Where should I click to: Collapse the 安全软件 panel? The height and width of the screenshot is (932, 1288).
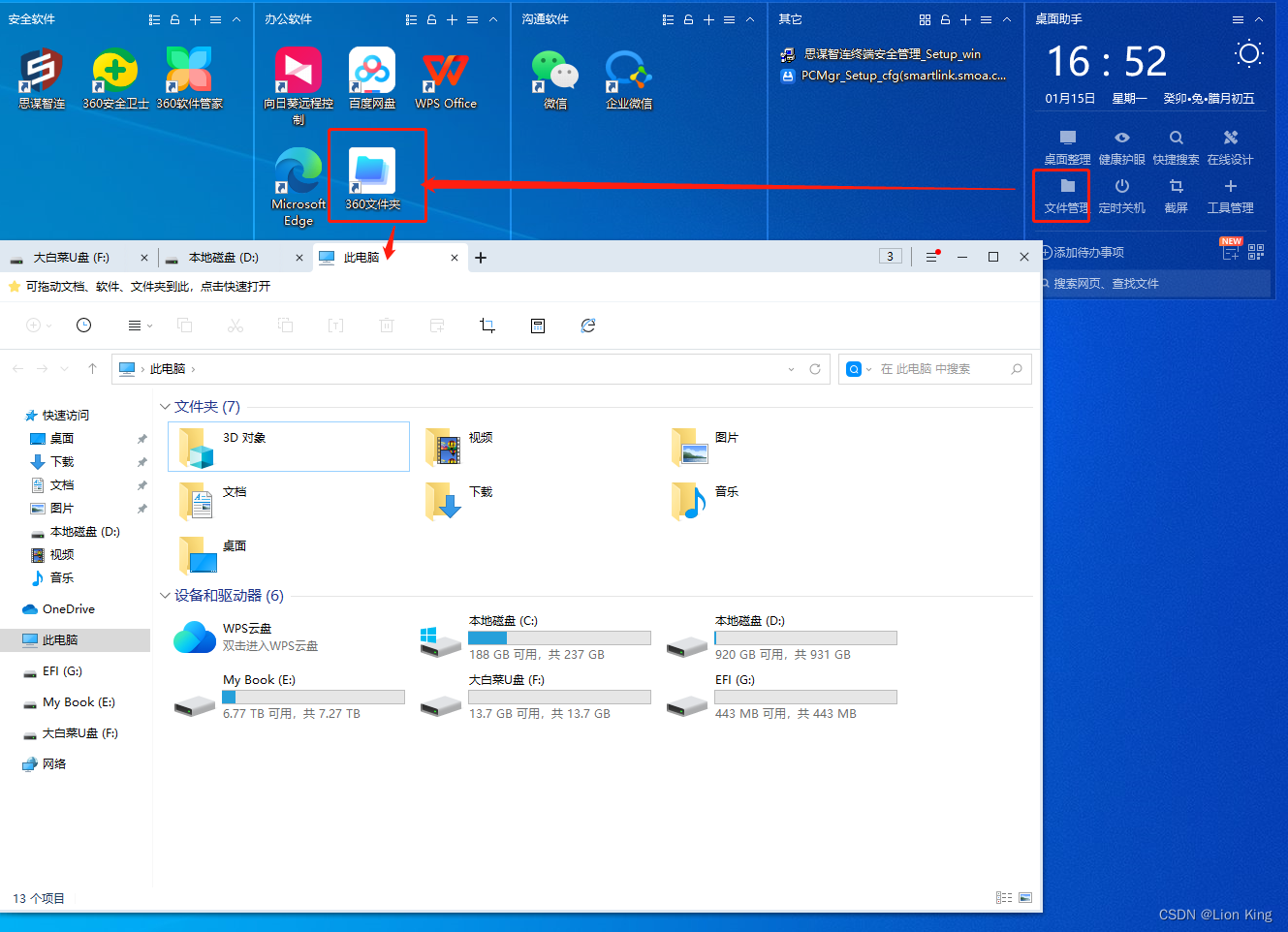click(236, 19)
